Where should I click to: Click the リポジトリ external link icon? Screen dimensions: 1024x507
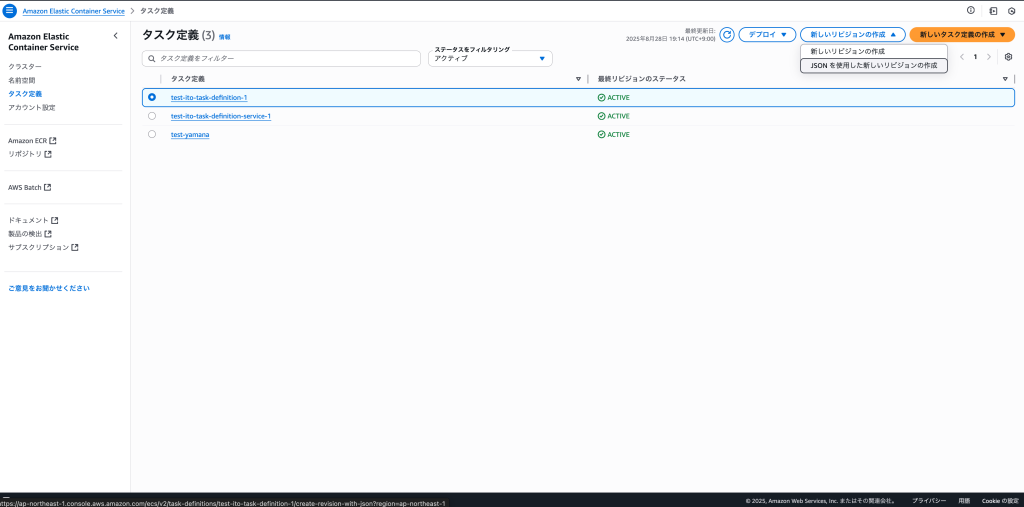click(x=48, y=154)
